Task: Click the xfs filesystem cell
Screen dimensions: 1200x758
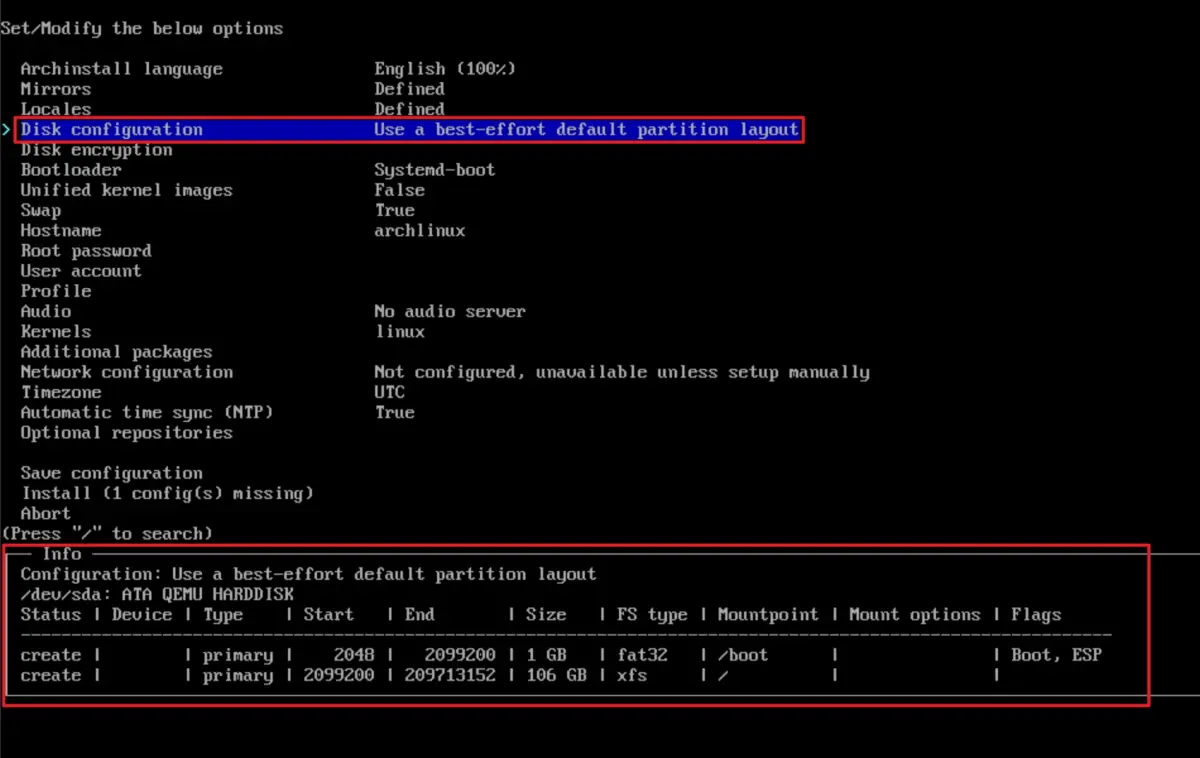Action: point(631,675)
